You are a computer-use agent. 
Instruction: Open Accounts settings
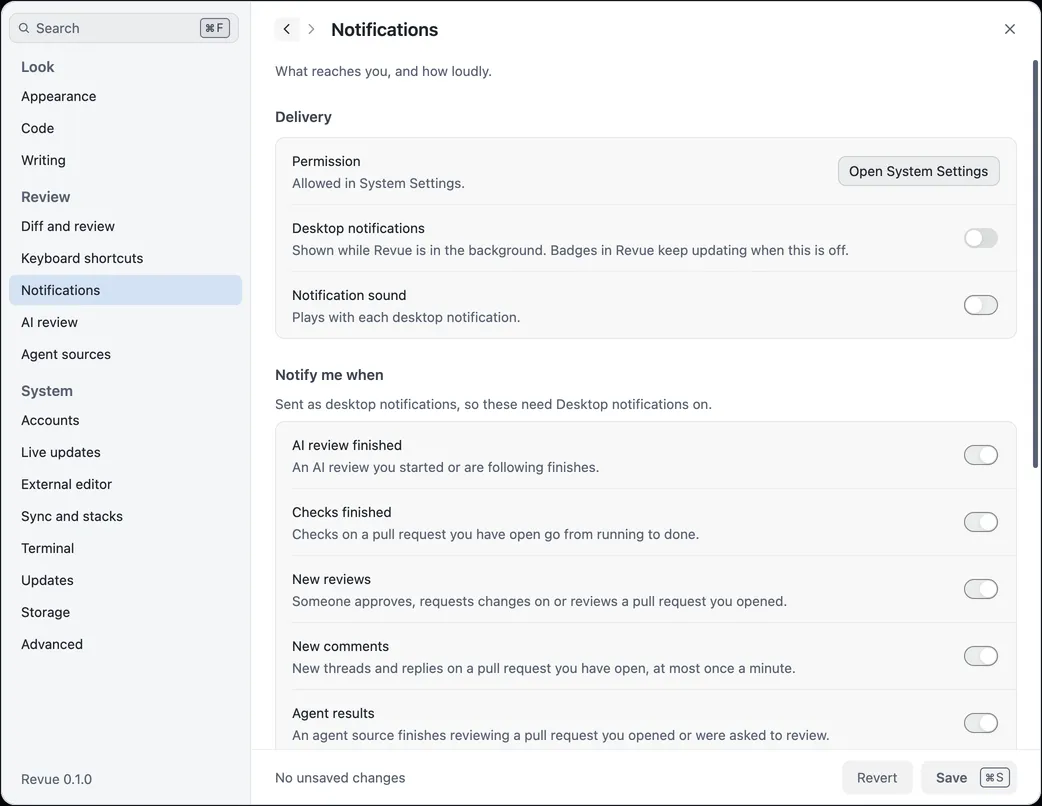coord(126,420)
